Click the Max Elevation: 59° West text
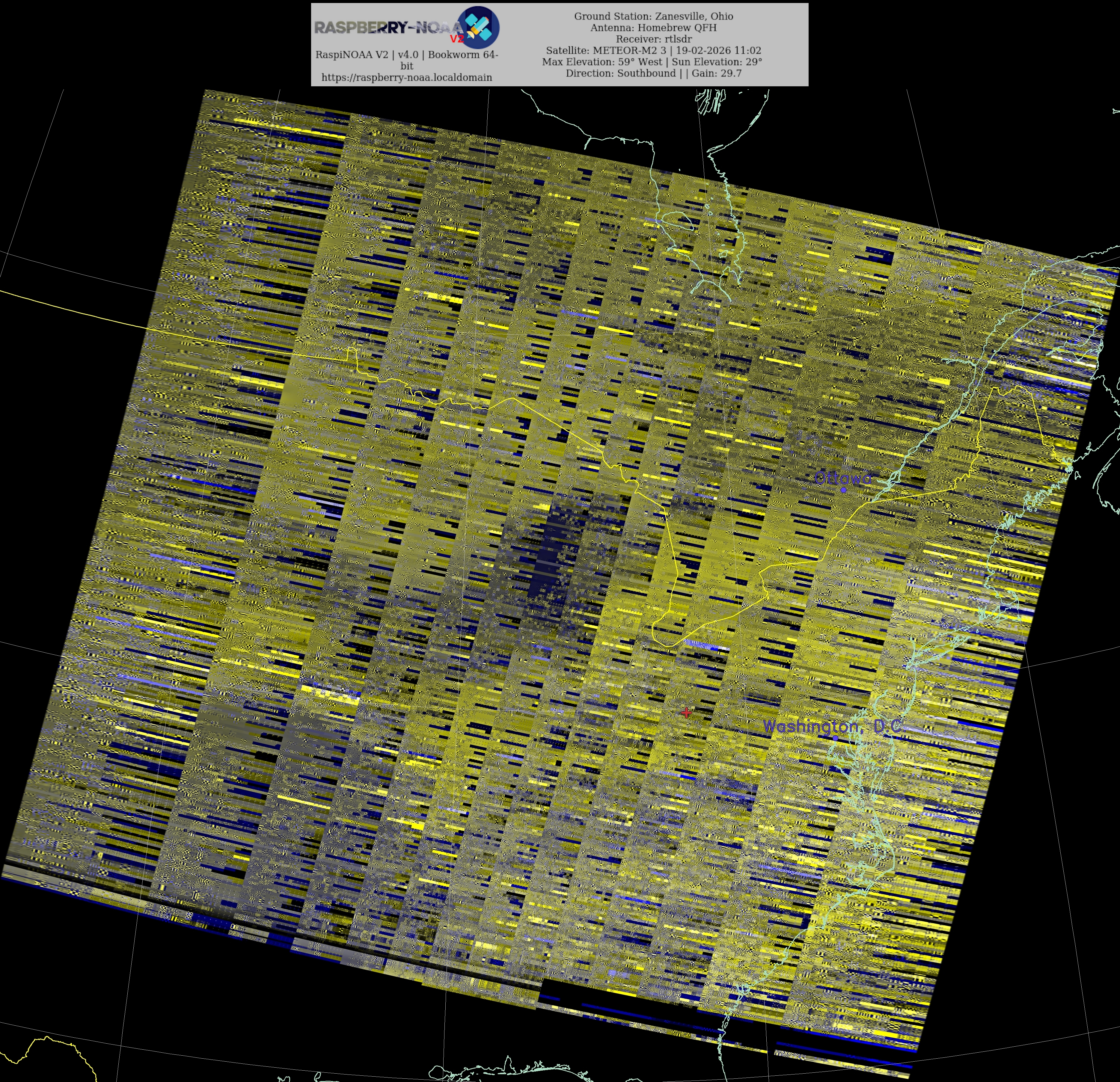 602,62
